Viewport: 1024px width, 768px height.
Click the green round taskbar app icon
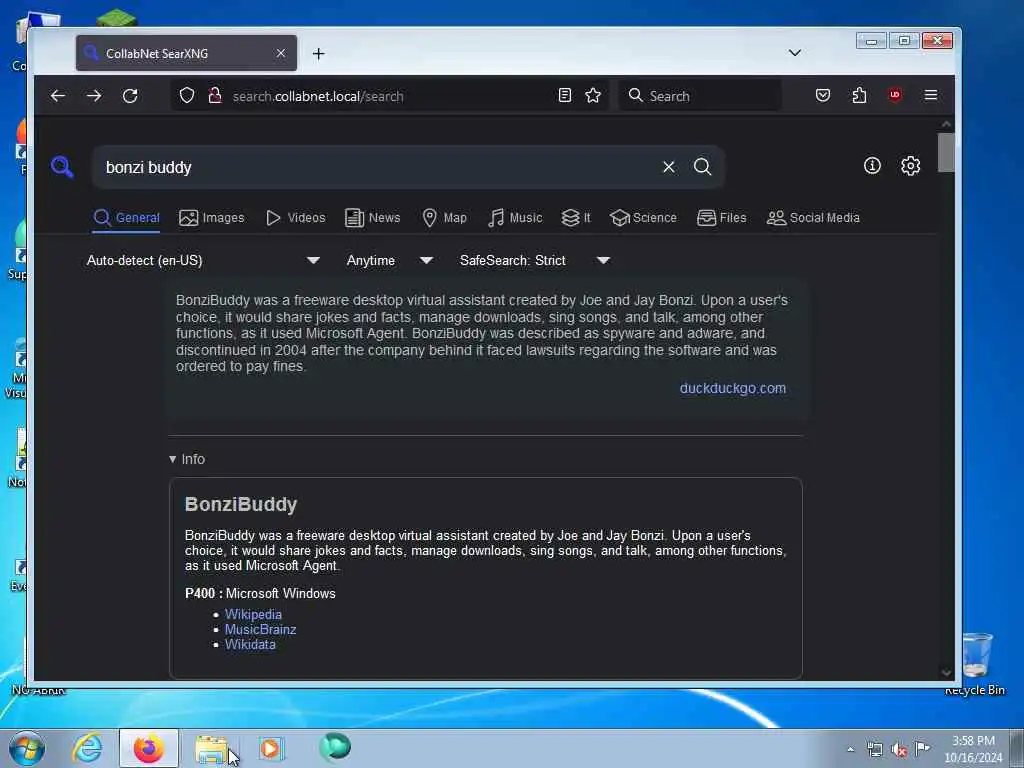335,747
